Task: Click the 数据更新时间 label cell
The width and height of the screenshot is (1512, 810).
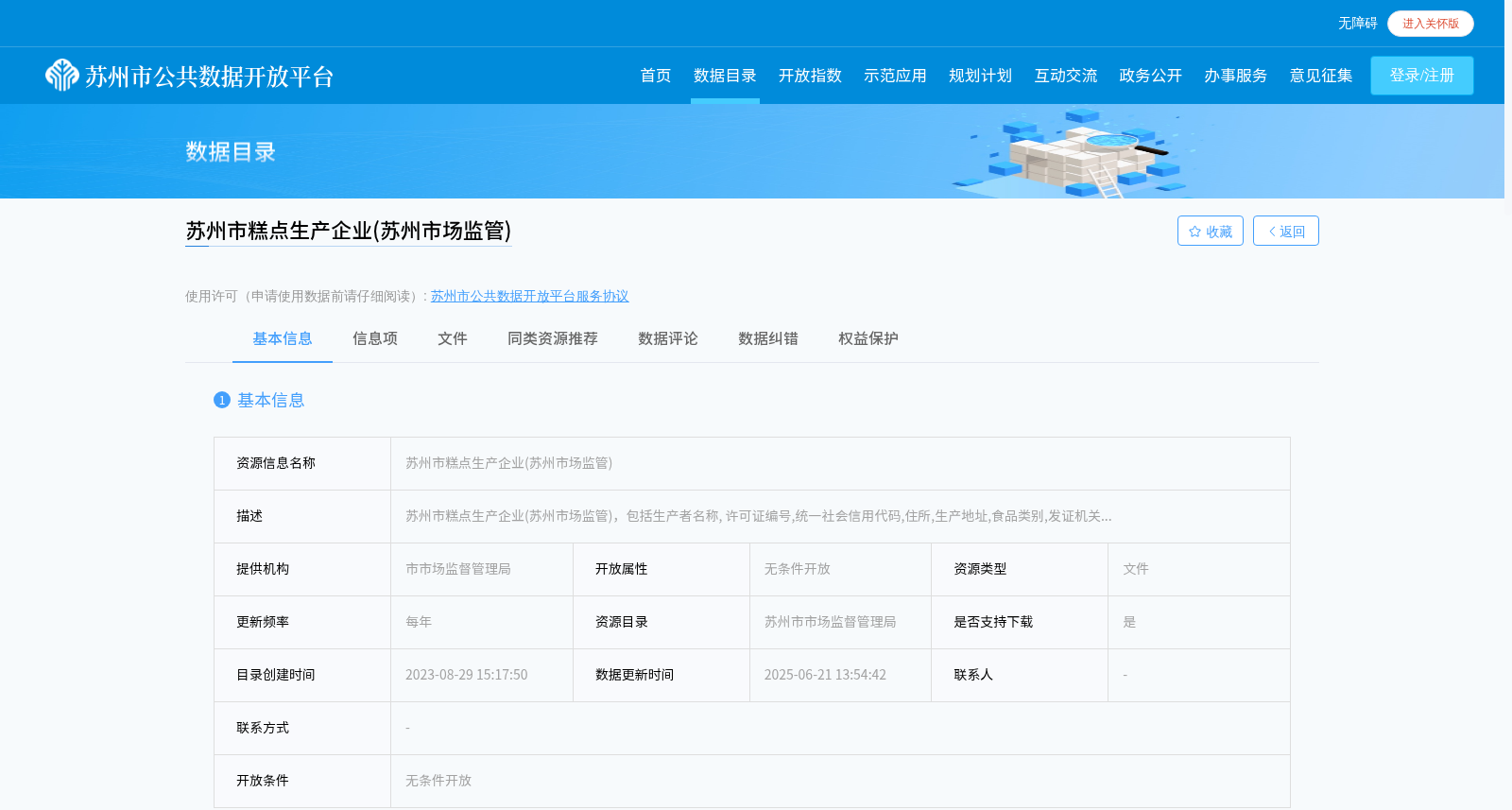Action: tap(661, 675)
